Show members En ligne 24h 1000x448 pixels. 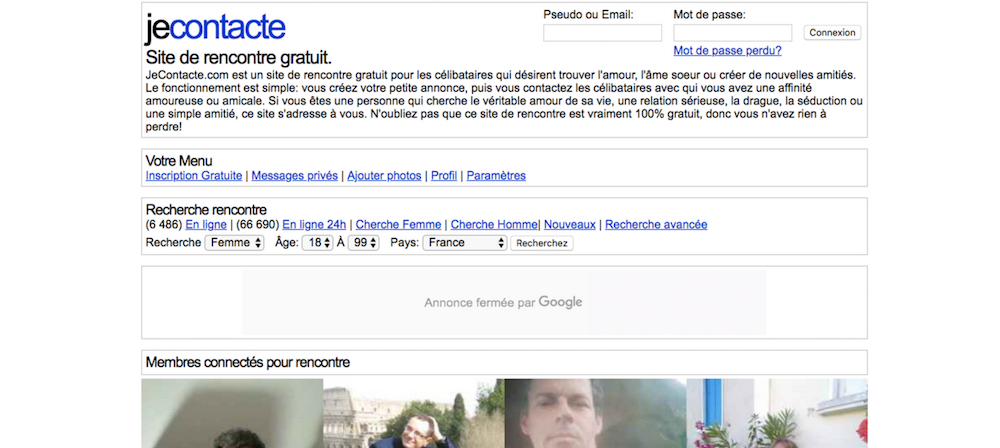[x=314, y=225]
